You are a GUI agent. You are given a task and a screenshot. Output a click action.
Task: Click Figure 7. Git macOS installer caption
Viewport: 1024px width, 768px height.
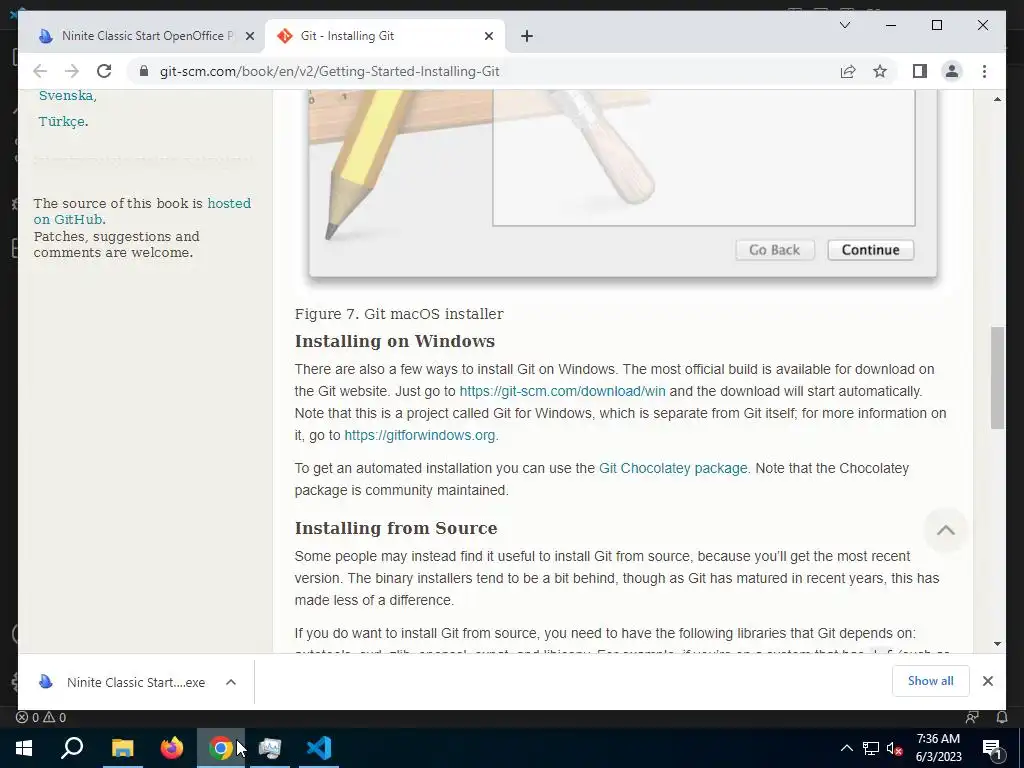pos(399,314)
